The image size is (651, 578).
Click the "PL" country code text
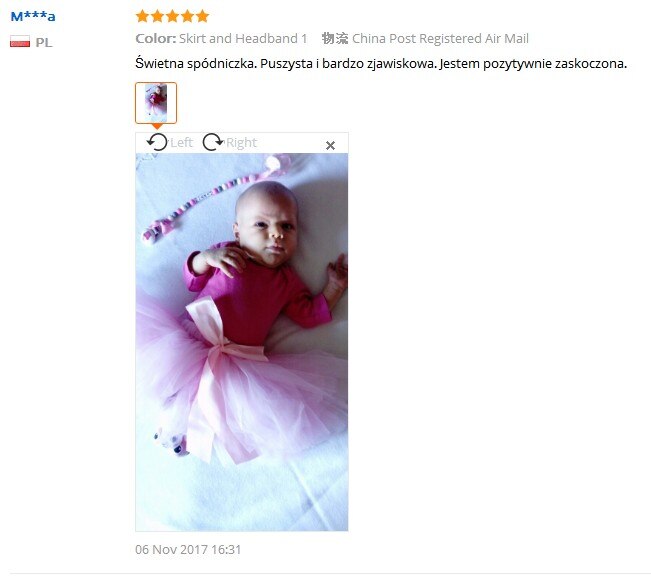pos(44,42)
